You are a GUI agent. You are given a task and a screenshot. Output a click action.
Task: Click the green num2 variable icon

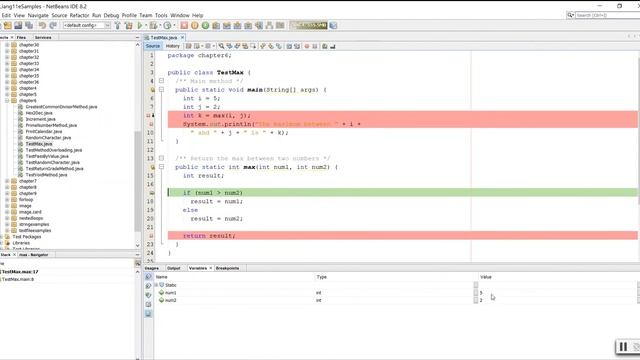(161, 300)
